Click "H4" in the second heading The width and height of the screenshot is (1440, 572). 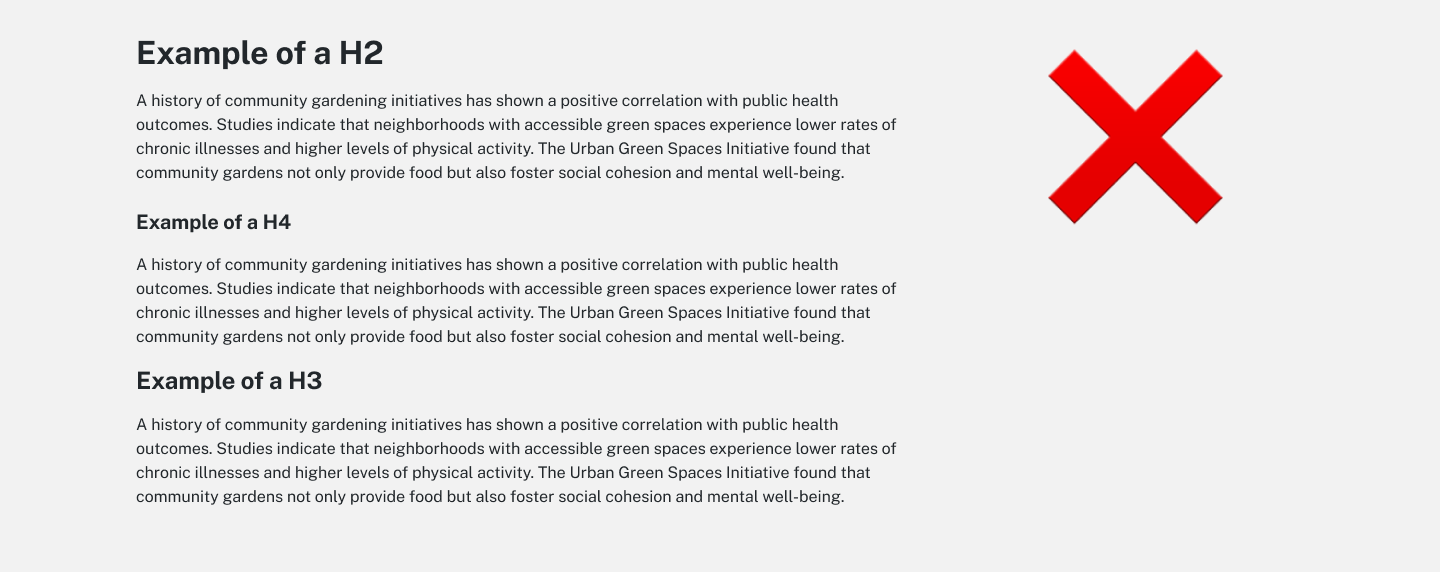pyautogui.click(x=277, y=222)
